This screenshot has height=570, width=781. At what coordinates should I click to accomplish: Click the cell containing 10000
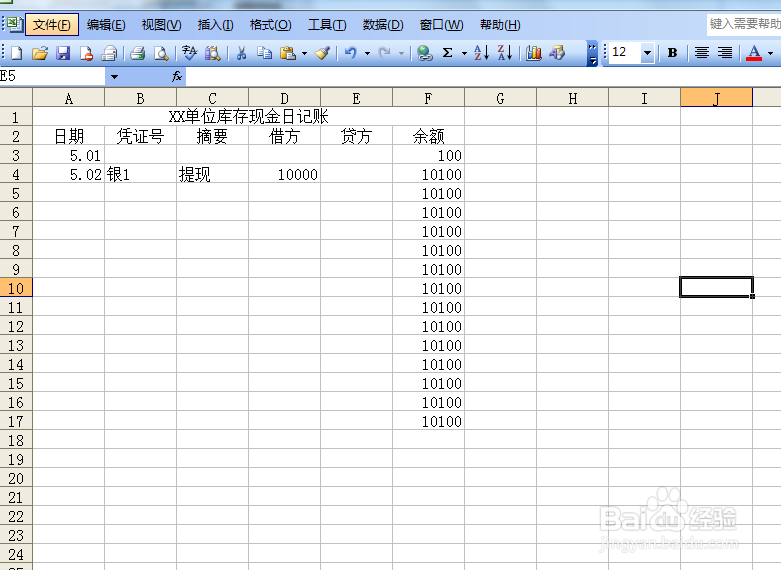(x=284, y=174)
